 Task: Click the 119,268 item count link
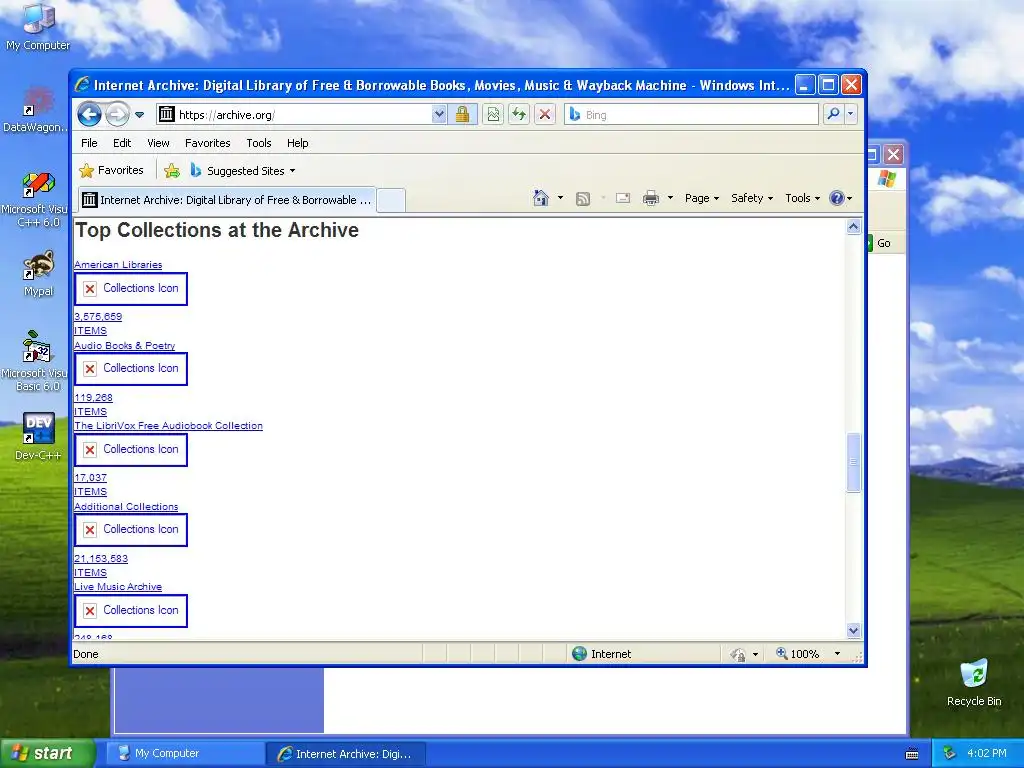(x=93, y=398)
